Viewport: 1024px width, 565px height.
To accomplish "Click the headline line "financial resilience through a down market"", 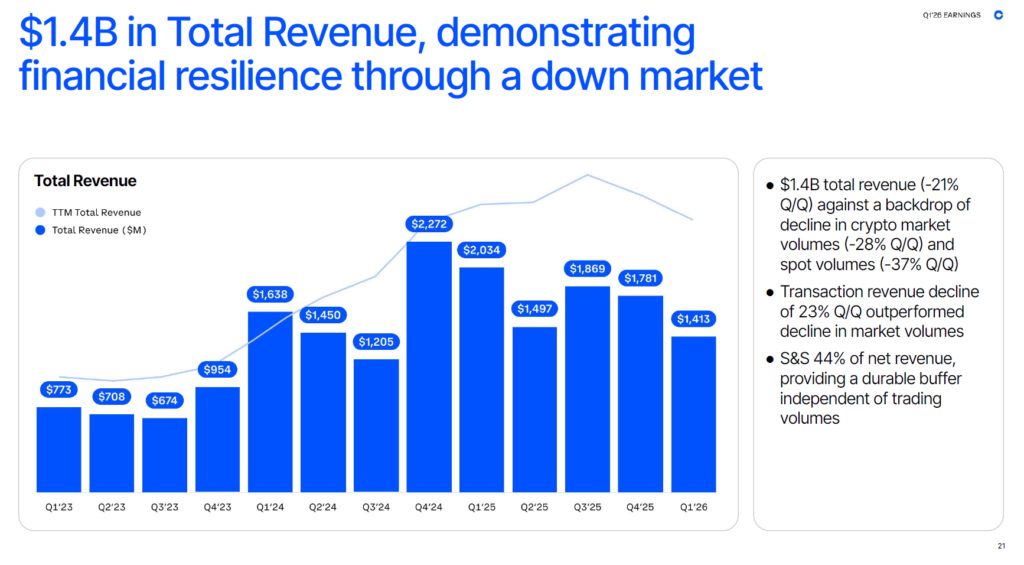I will [x=391, y=76].
